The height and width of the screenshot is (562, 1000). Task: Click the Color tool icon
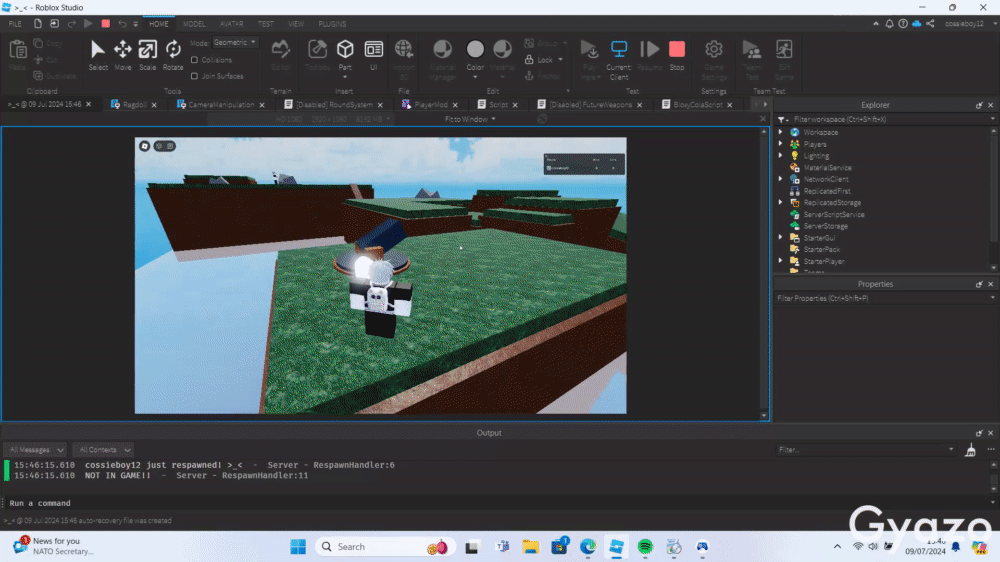[475, 49]
